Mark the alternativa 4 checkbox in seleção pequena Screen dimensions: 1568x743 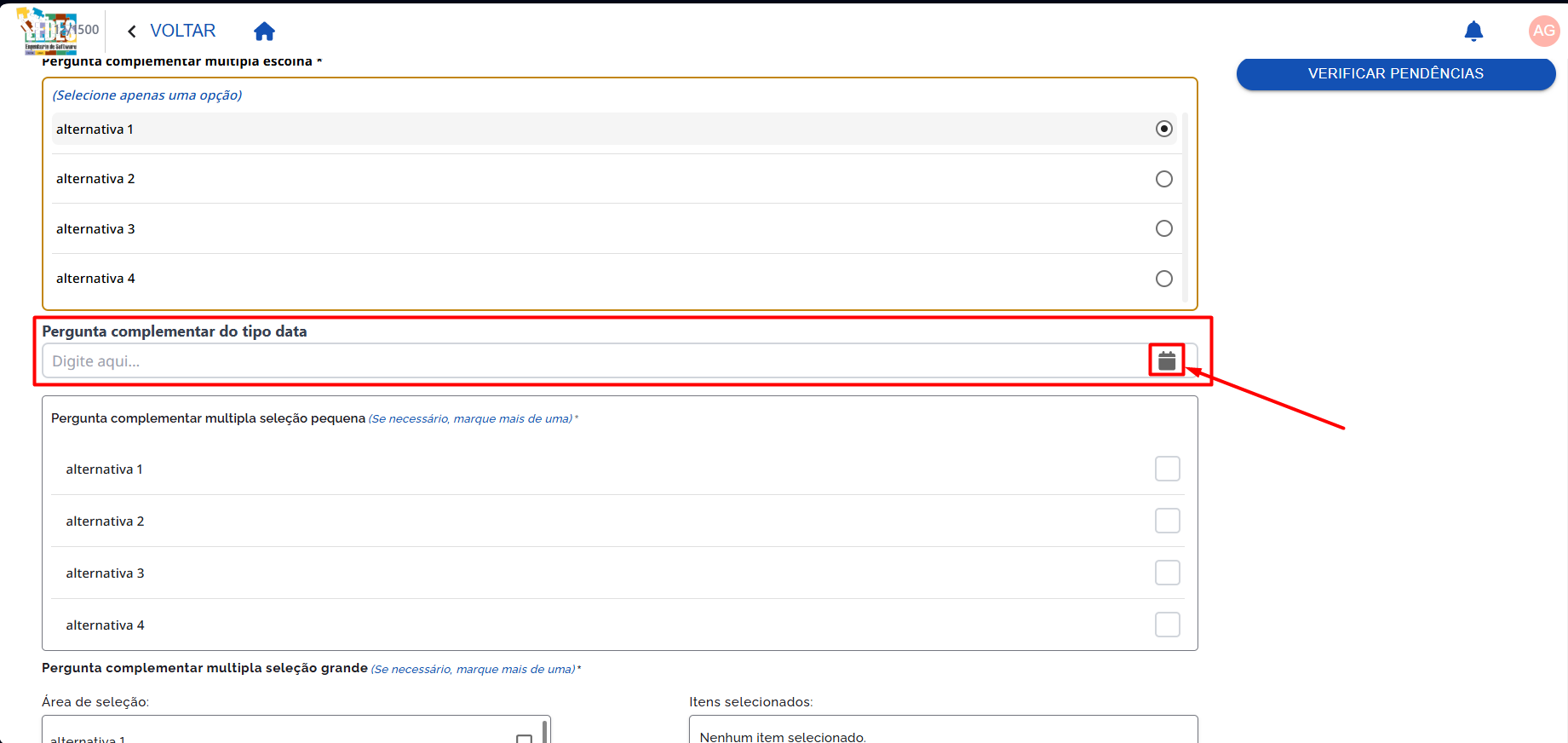[1168, 625]
